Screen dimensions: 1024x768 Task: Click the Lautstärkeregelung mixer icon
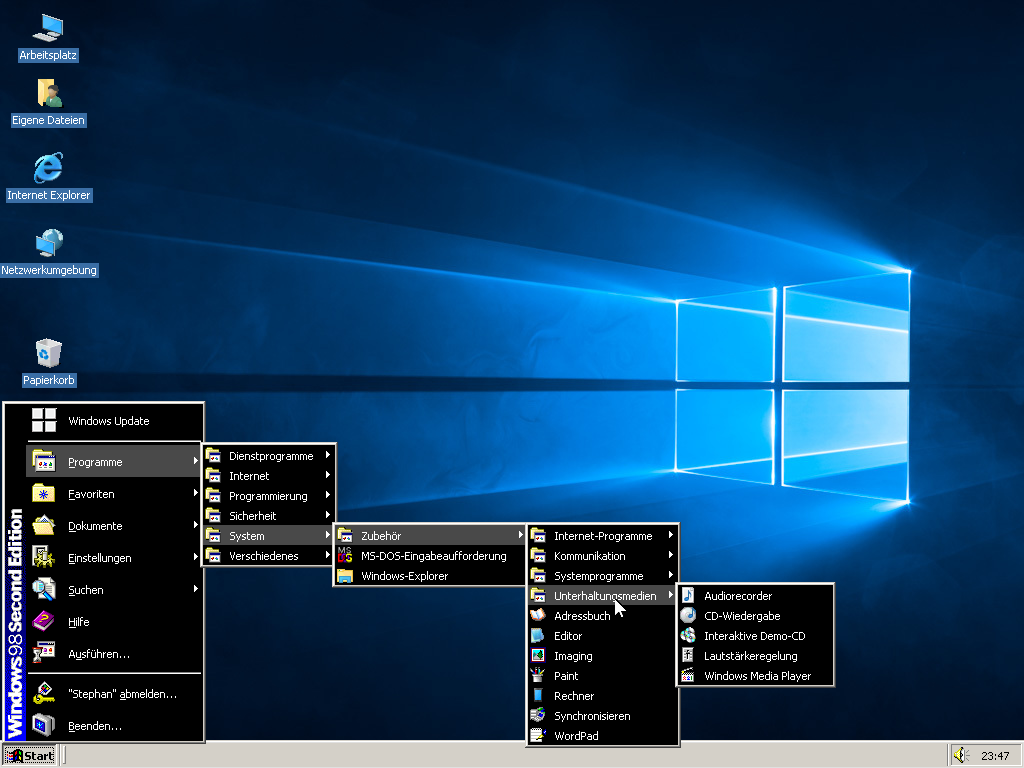tap(688, 656)
